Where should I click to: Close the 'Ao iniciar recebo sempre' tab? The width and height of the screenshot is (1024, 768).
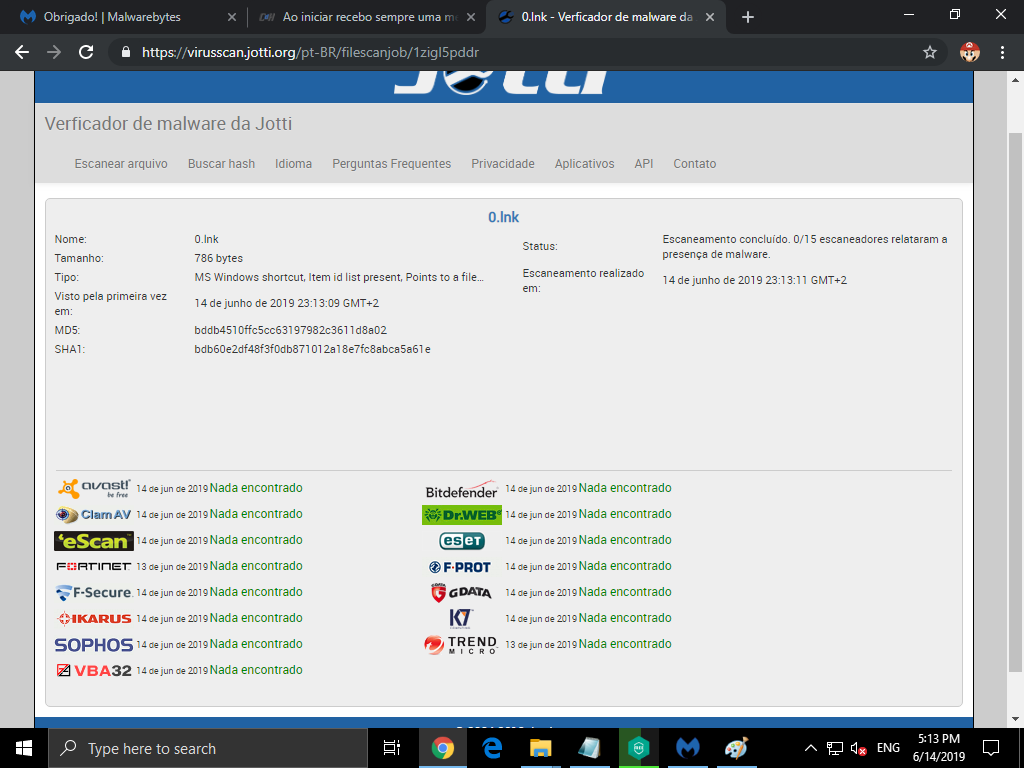(x=471, y=17)
